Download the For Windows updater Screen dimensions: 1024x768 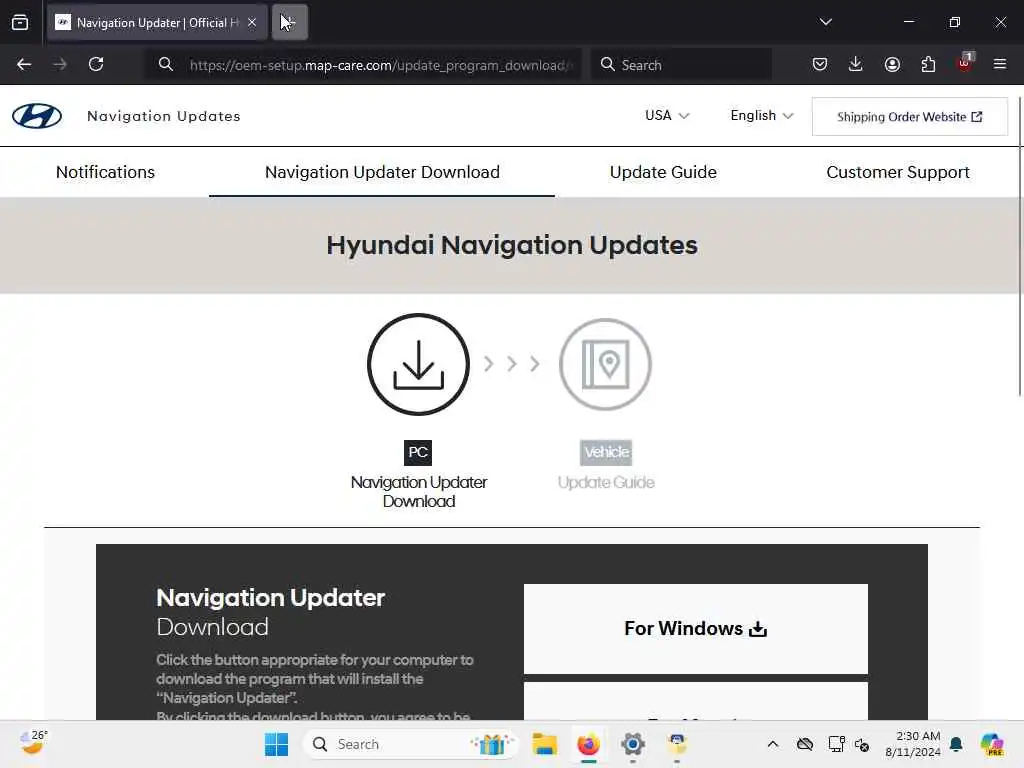tap(696, 629)
